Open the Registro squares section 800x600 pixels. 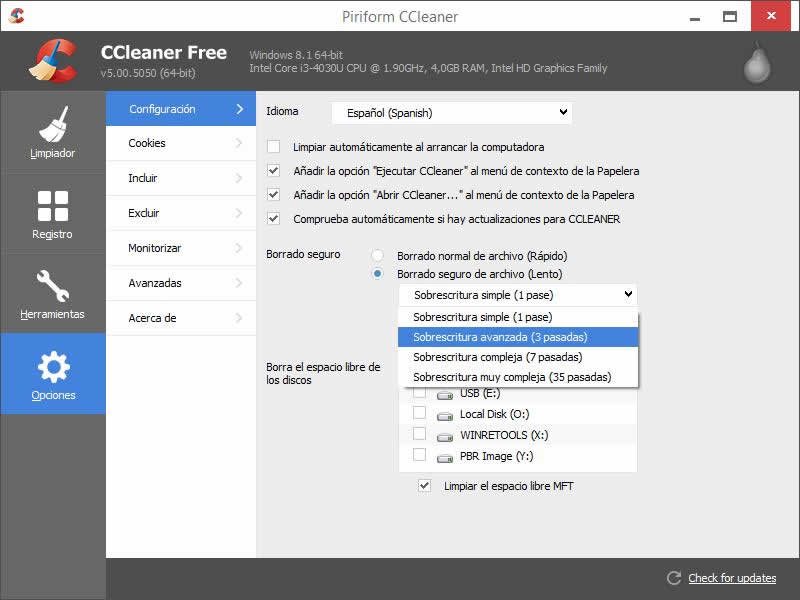point(53,213)
